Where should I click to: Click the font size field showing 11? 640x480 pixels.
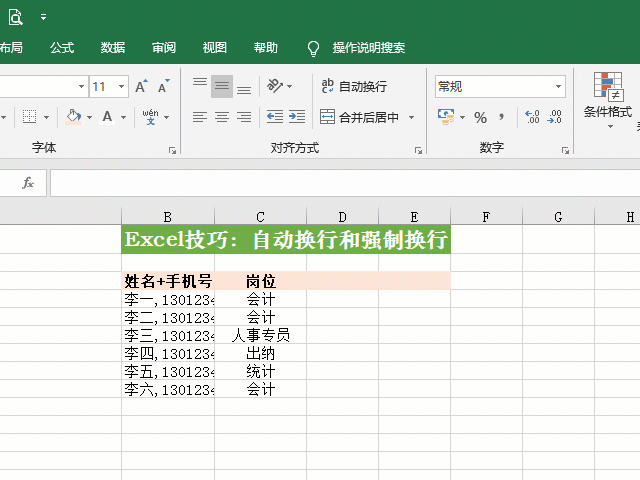tap(103, 87)
